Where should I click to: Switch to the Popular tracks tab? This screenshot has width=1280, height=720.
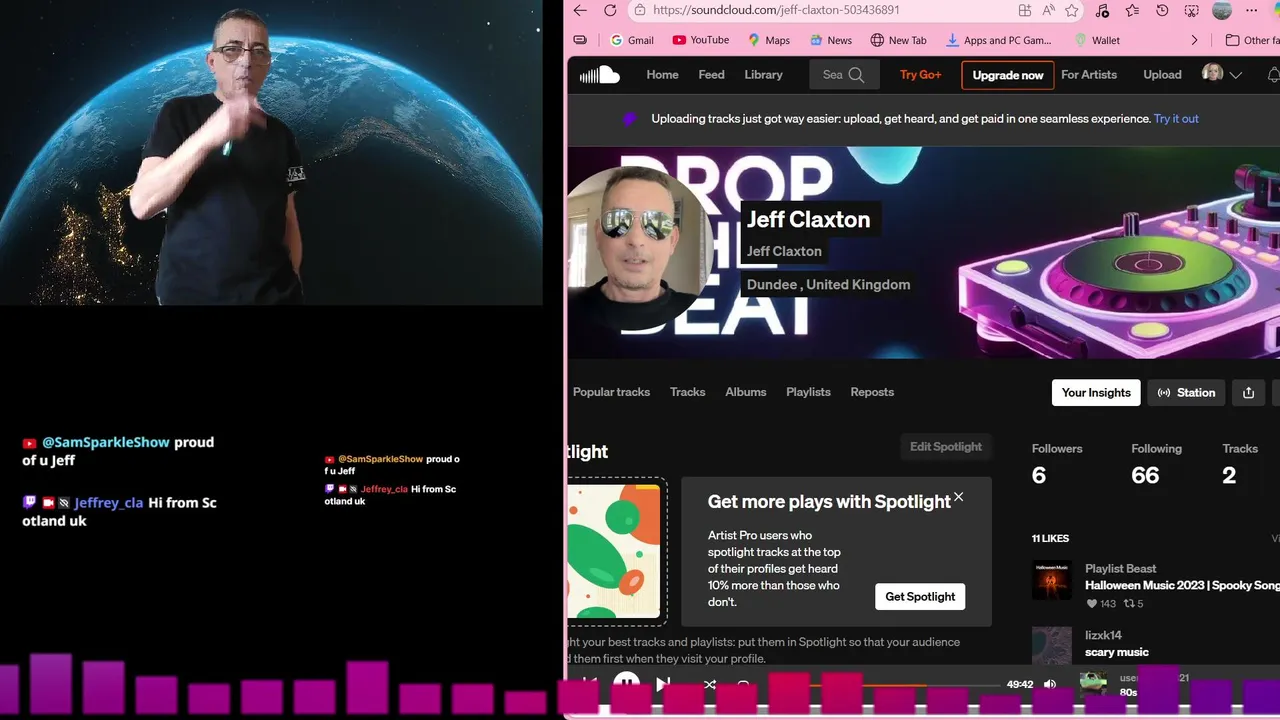(611, 392)
